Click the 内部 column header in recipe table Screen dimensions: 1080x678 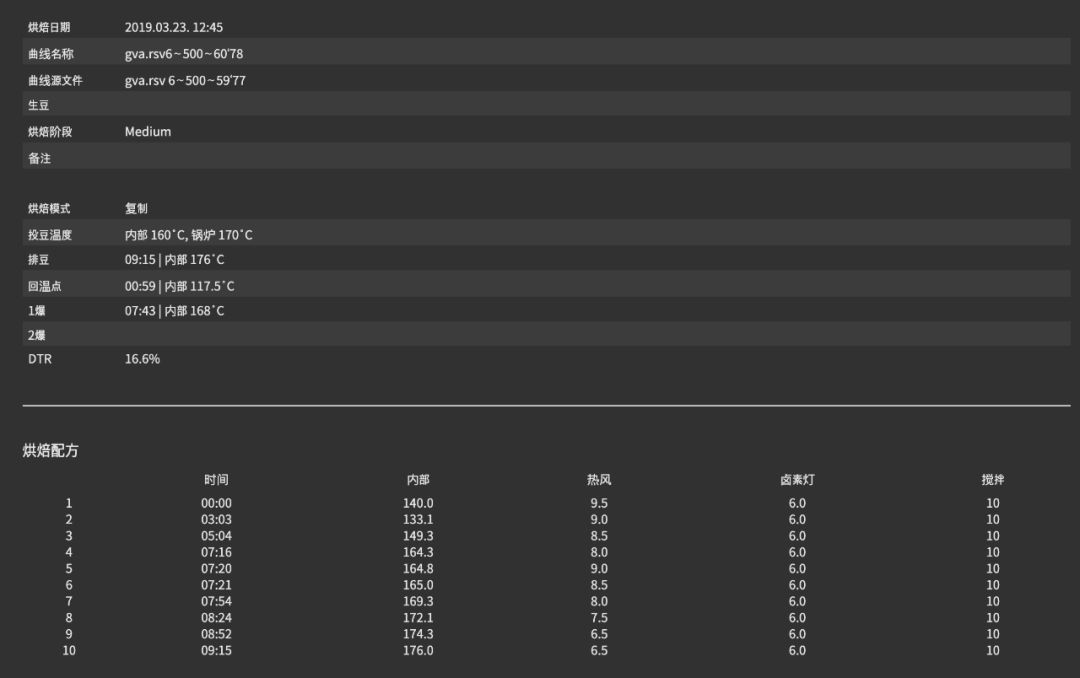[418, 480]
